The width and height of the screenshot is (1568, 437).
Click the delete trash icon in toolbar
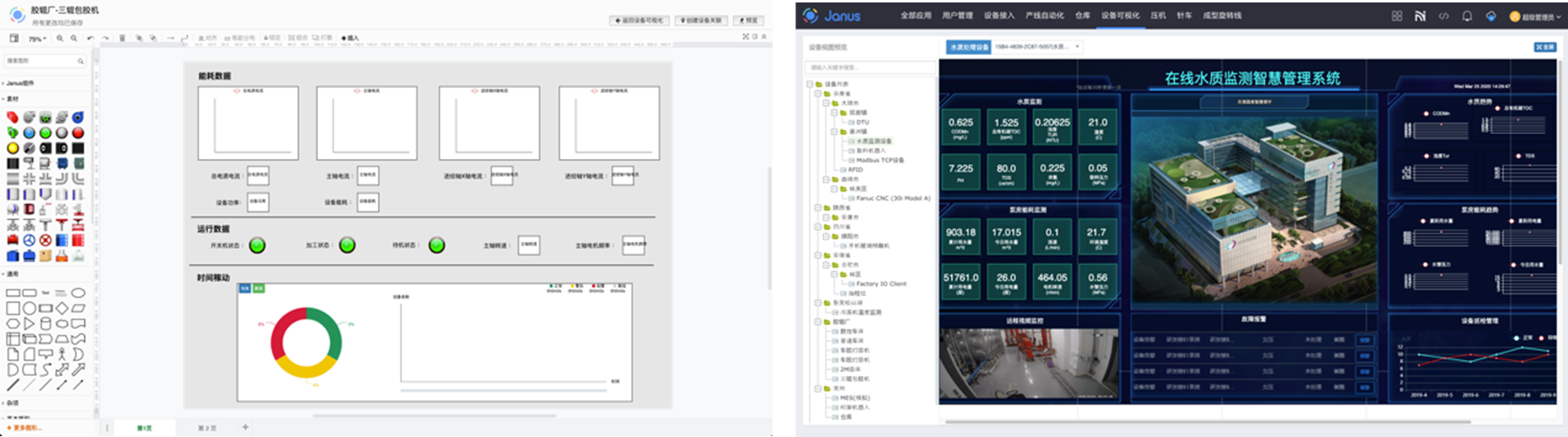pos(122,38)
